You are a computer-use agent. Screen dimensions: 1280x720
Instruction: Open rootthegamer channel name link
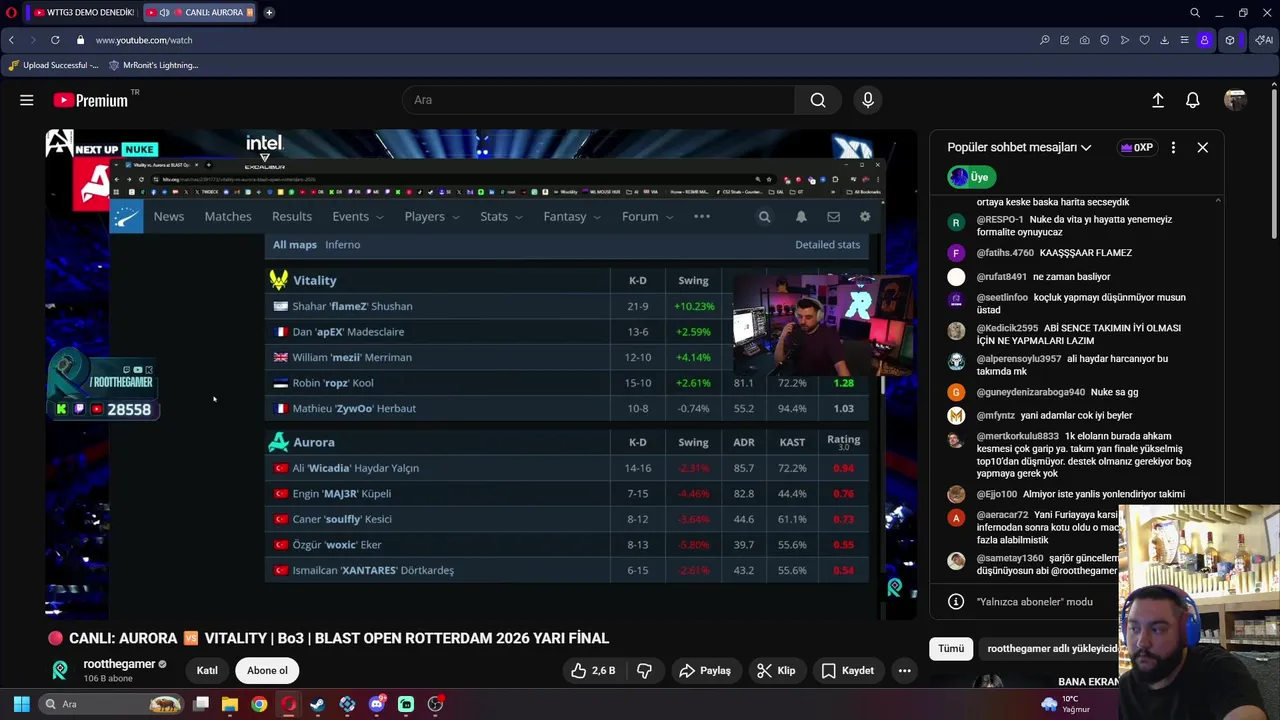[x=119, y=664]
